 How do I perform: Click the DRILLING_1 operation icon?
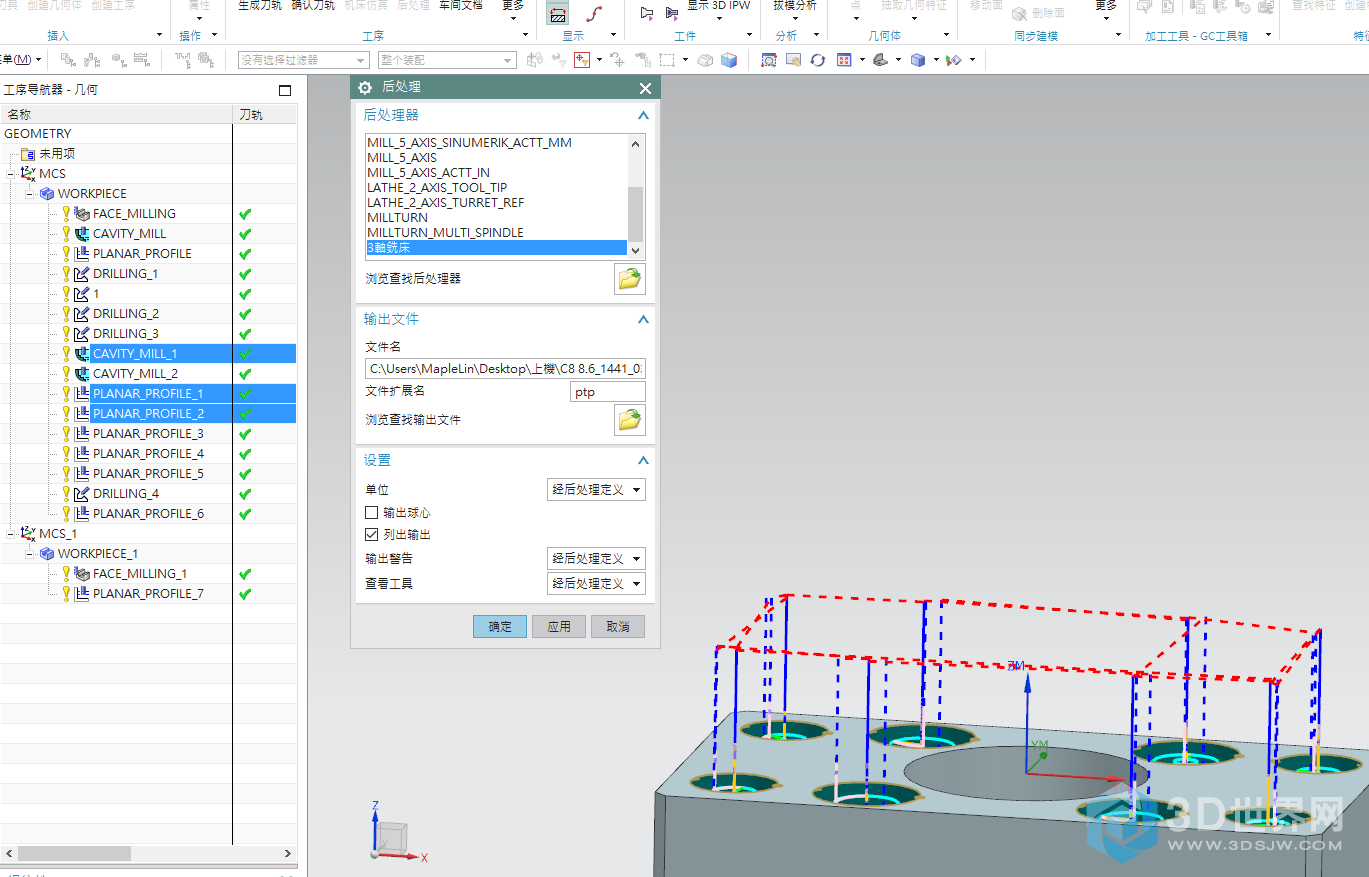click(82, 274)
